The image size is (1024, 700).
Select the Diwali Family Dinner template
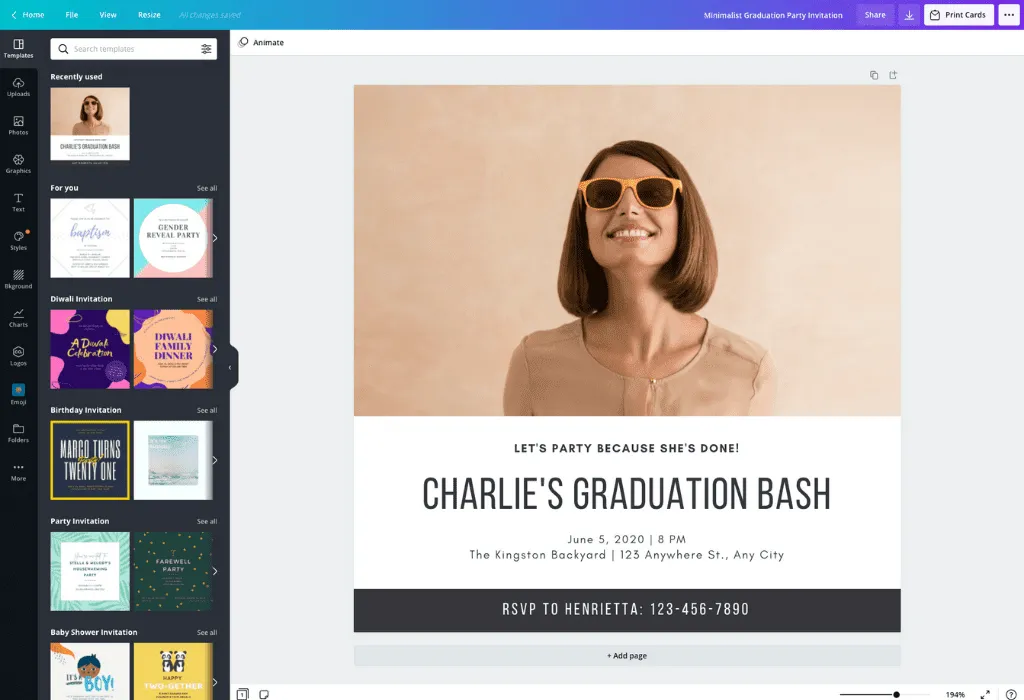(173, 349)
